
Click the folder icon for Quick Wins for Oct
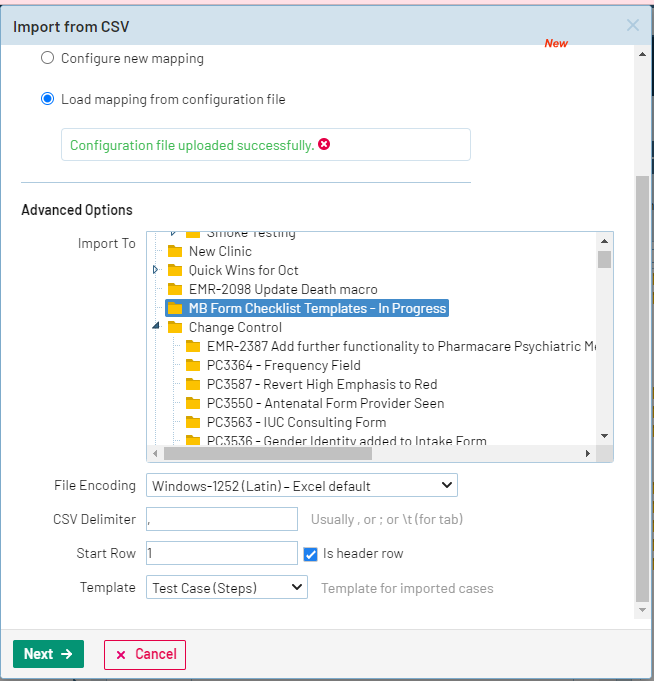[175, 271]
